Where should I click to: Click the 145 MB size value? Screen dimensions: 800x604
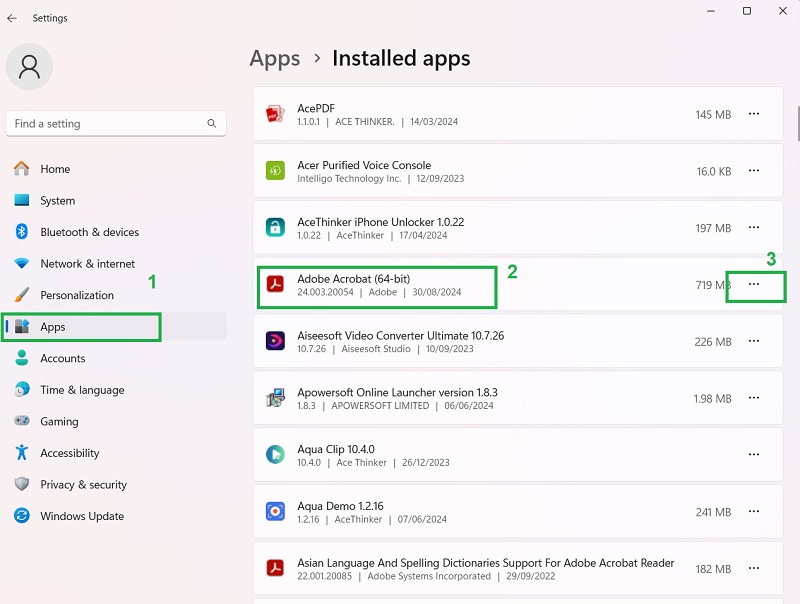(713, 115)
